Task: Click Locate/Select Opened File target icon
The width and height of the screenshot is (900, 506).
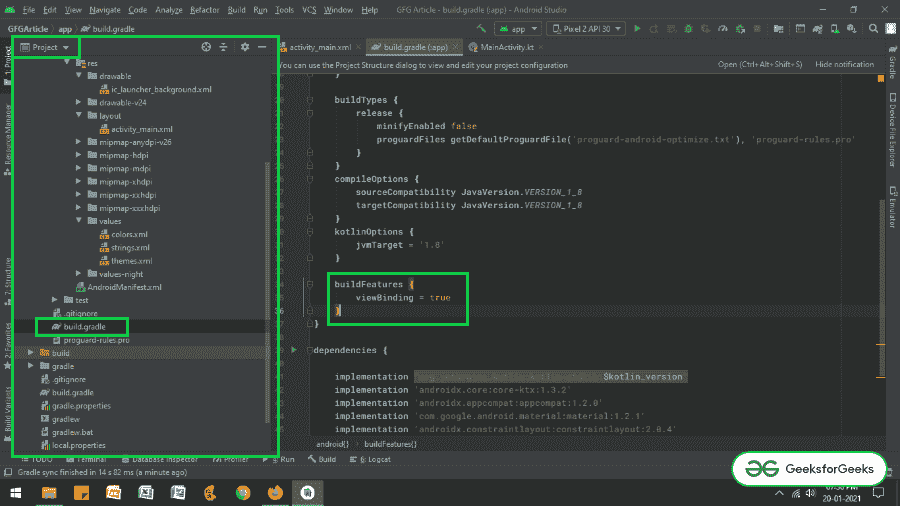Action: click(x=206, y=47)
